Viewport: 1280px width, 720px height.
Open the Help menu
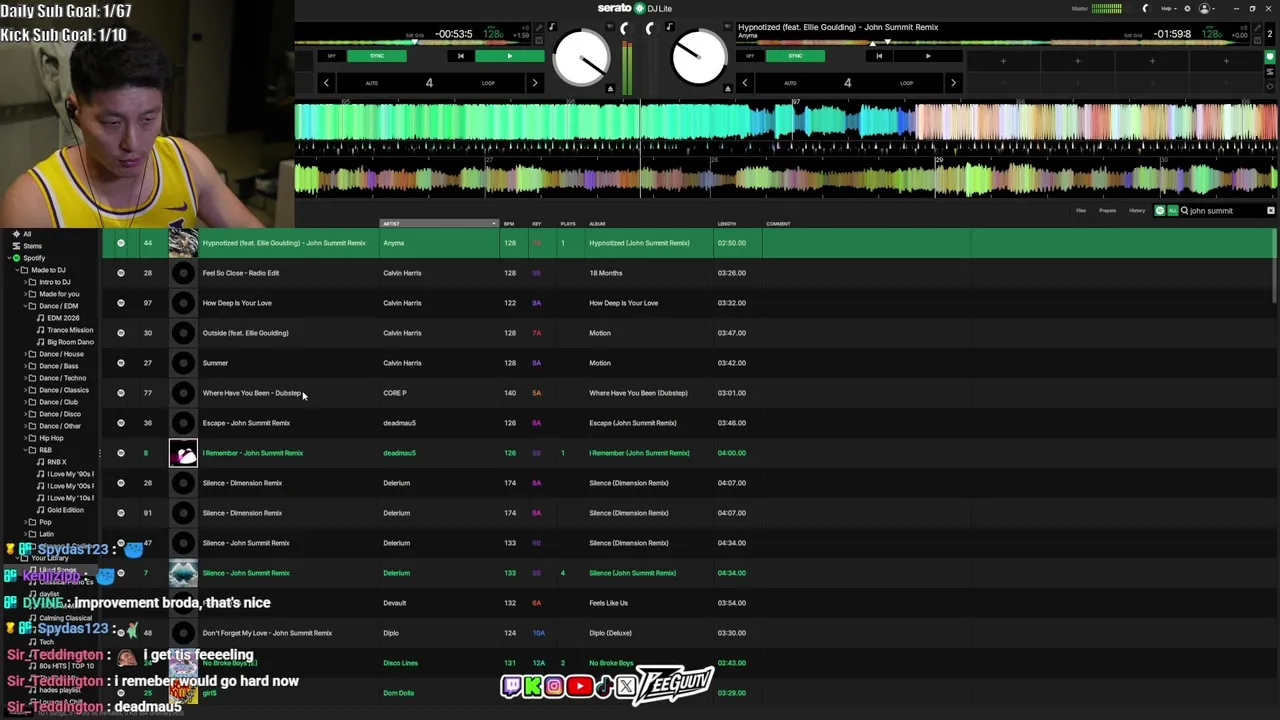coord(1167,8)
